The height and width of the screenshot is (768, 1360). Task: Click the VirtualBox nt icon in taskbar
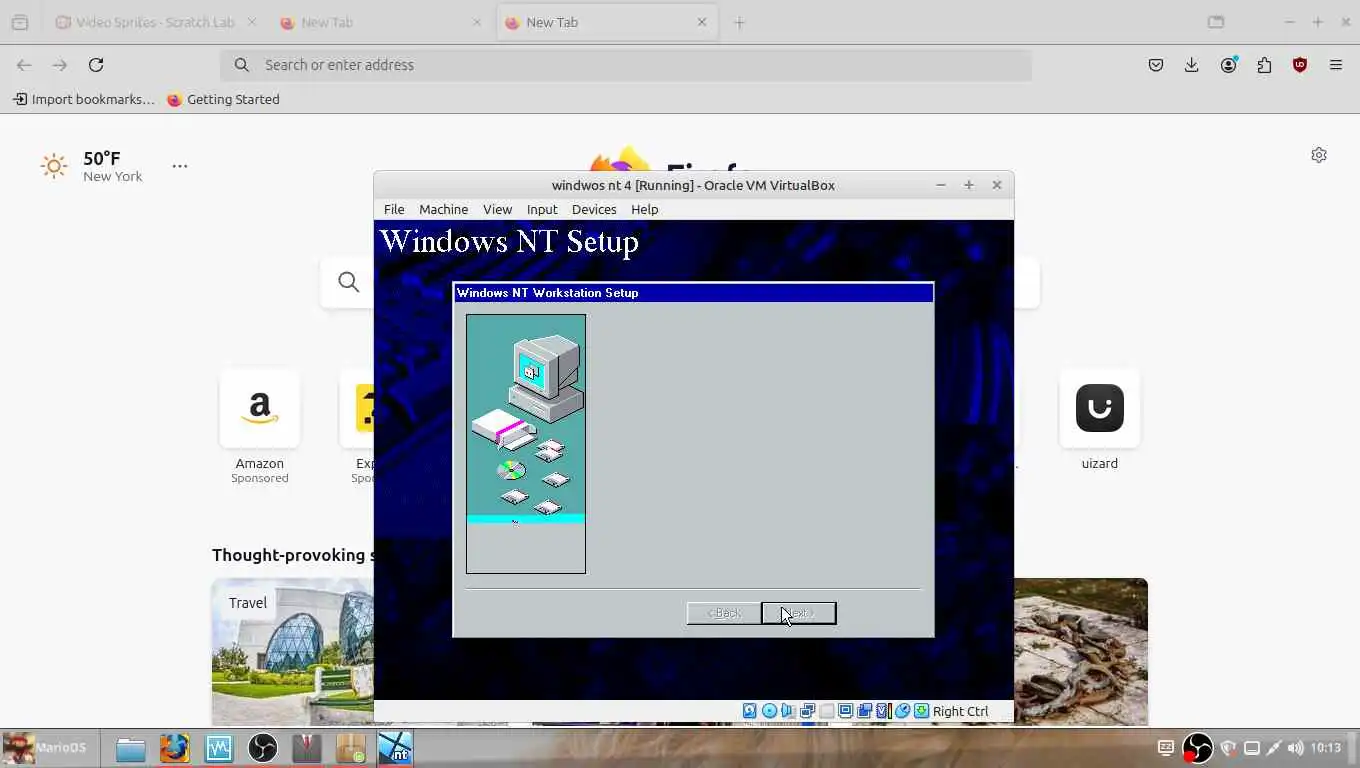pos(395,748)
